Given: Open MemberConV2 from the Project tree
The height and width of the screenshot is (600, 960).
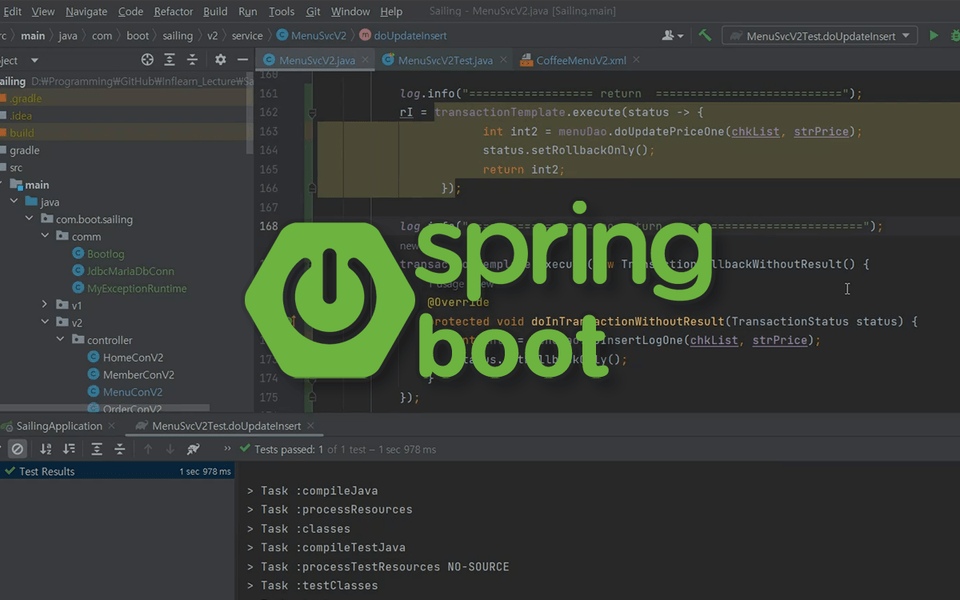Looking at the screenshot, I should click(x=131, y=374).
